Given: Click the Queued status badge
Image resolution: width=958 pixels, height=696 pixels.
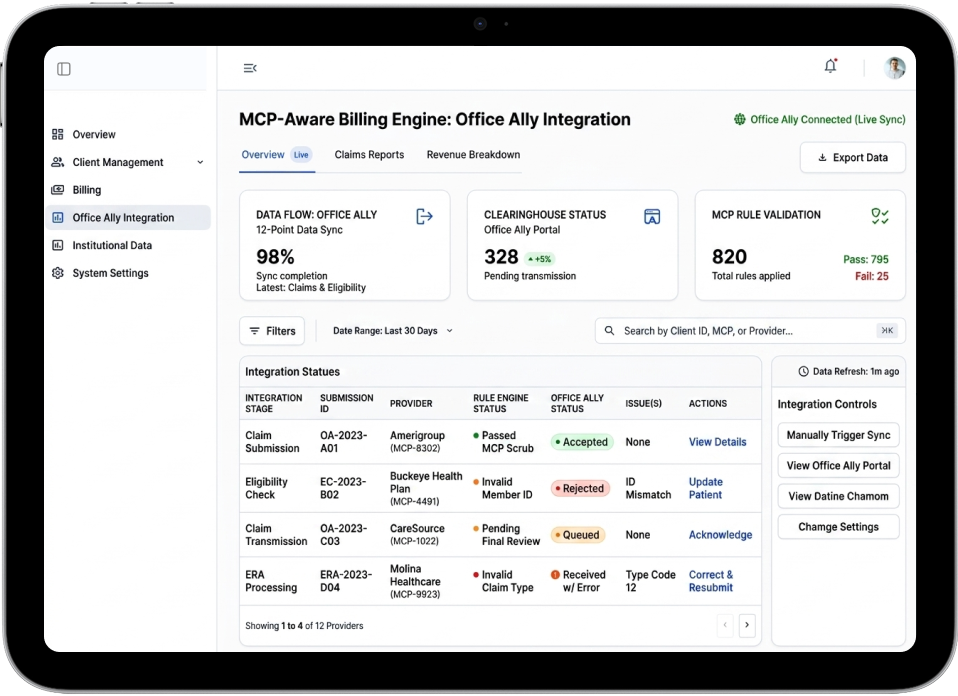Looking at the screenshot, I should (578, 535).
